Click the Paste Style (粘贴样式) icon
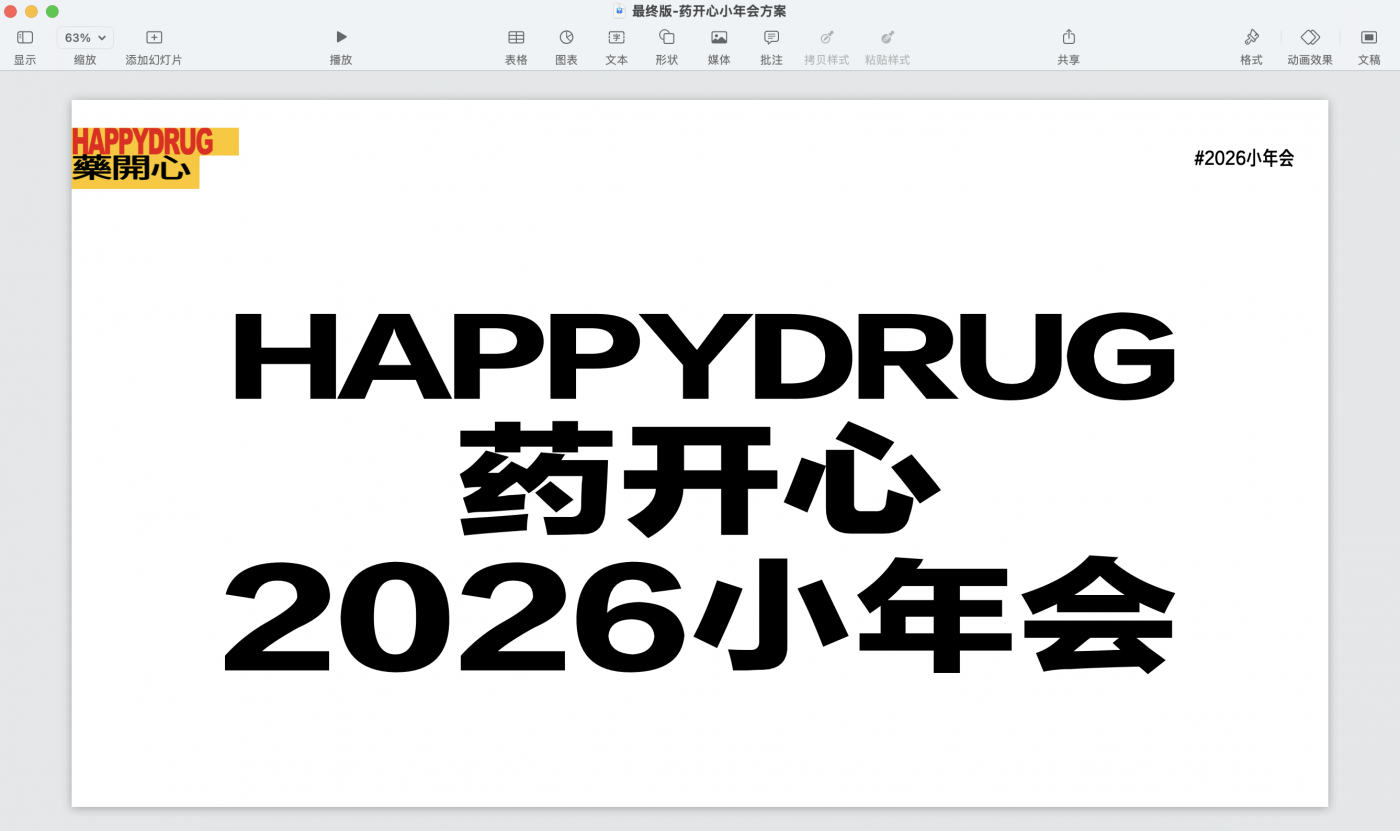1400x831 pixels. coord(887,38)
